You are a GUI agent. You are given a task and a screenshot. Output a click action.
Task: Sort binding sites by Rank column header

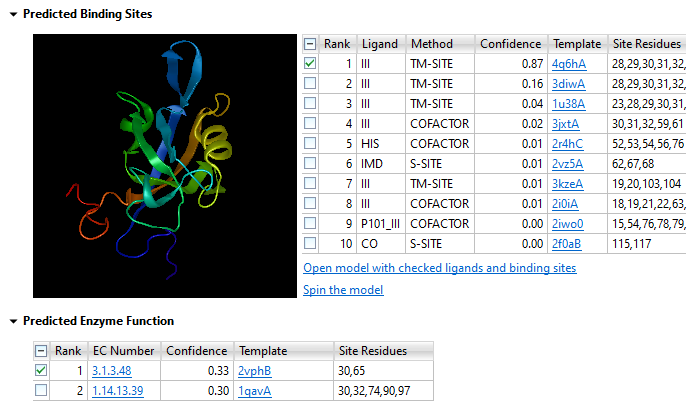click(x=338, y=44)
